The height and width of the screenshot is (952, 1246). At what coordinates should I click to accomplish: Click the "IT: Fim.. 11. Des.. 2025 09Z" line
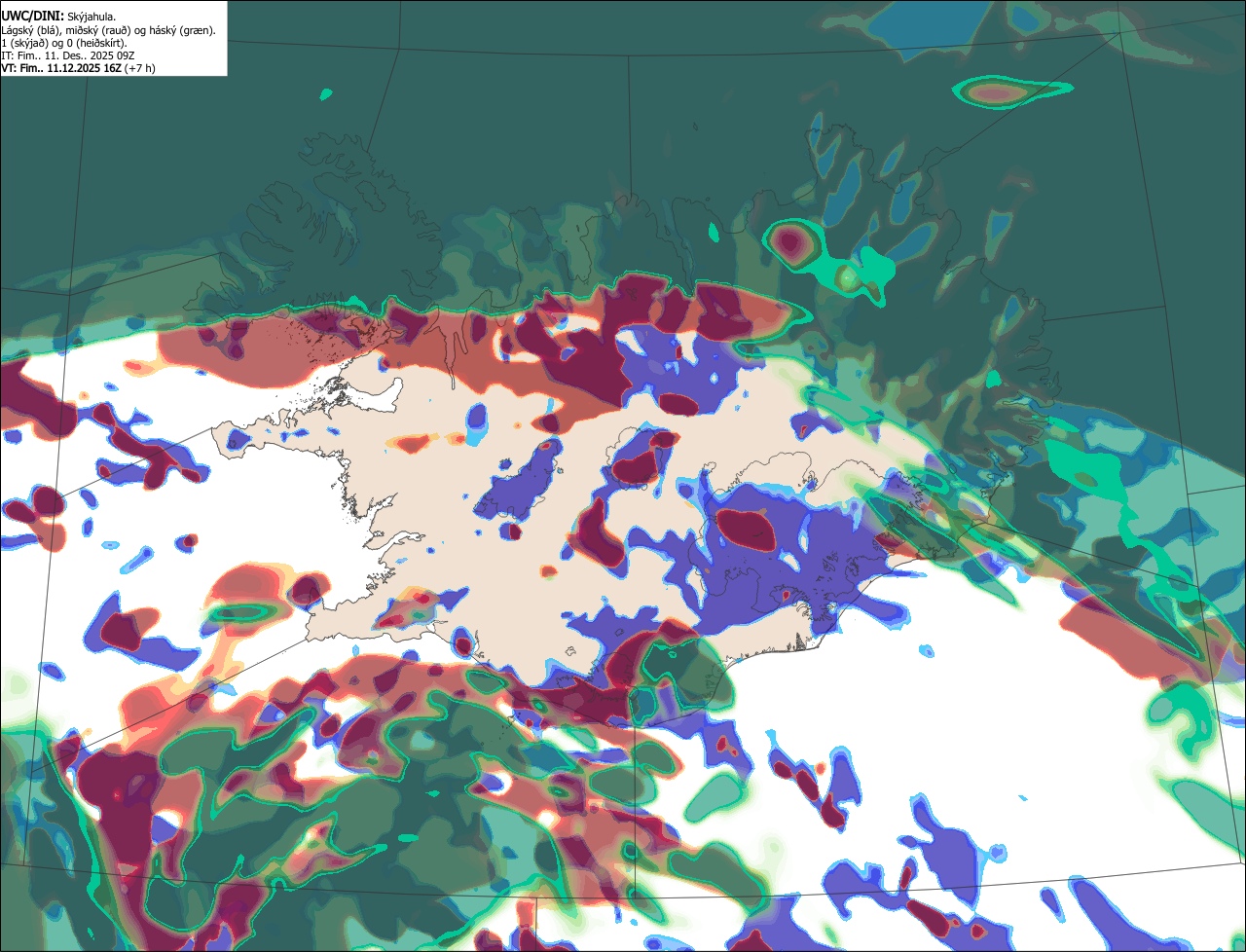[x=68, y=55]
